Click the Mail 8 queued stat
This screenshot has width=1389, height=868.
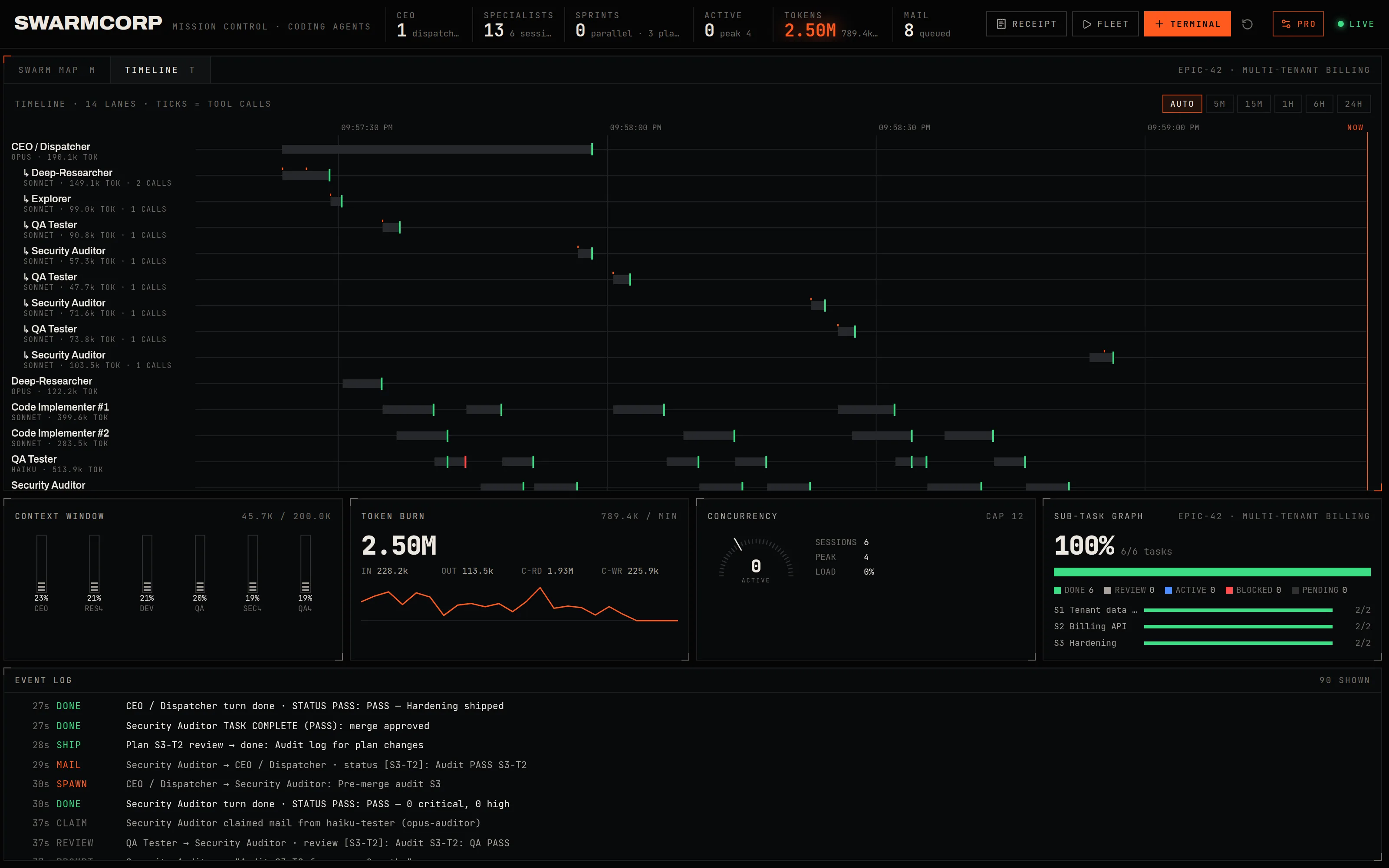pos(927,24)
